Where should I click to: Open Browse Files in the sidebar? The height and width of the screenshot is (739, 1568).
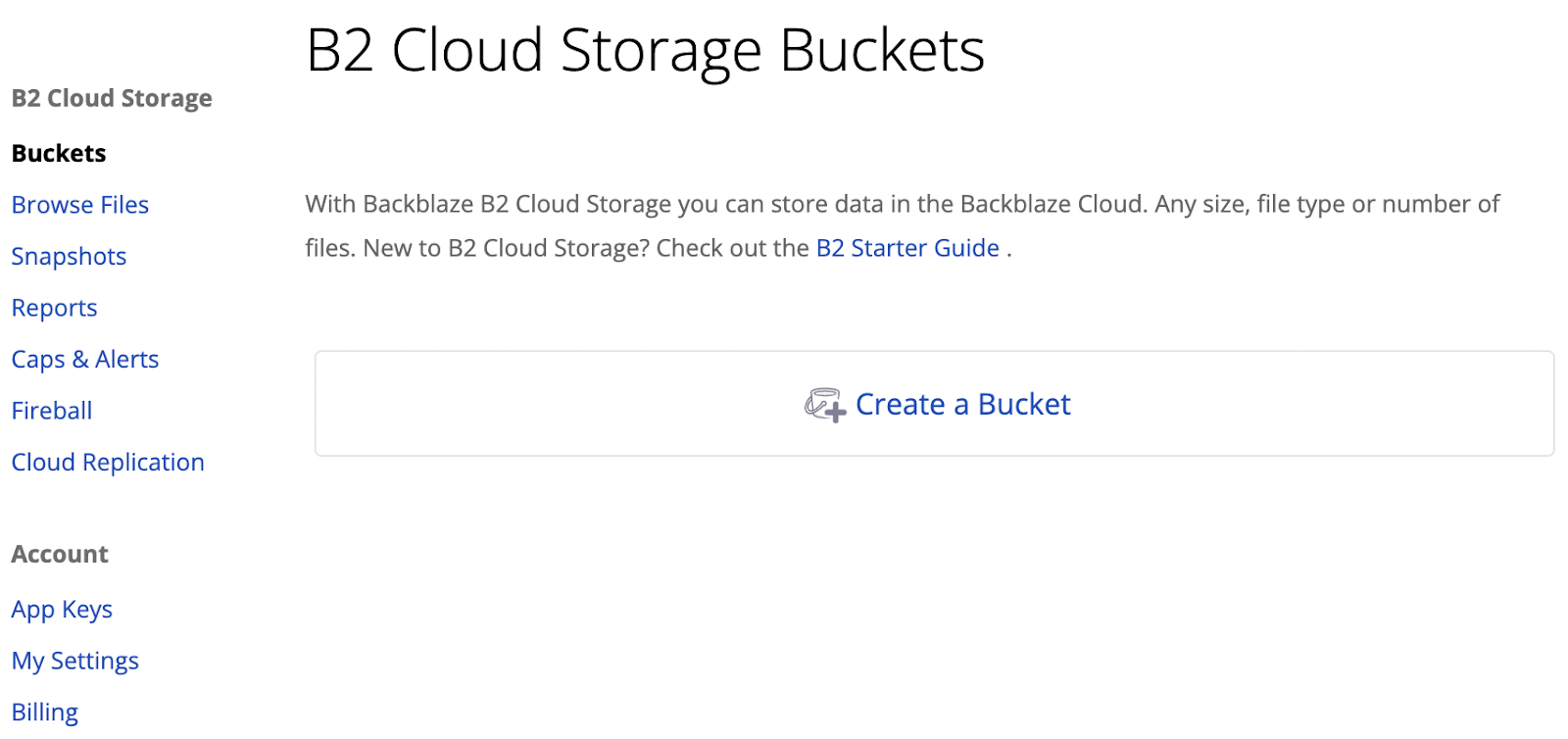(80, 205)
